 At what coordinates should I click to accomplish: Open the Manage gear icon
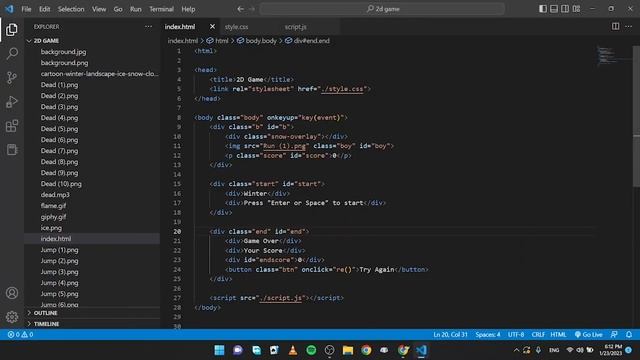pos(12,317)
